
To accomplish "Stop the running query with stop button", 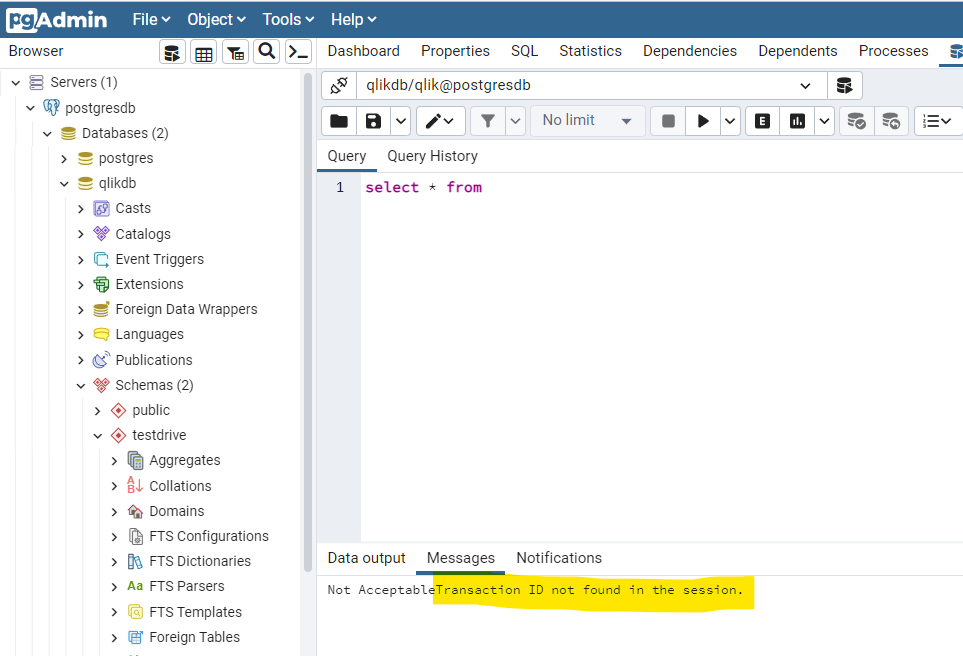I will tap(668, 121).
